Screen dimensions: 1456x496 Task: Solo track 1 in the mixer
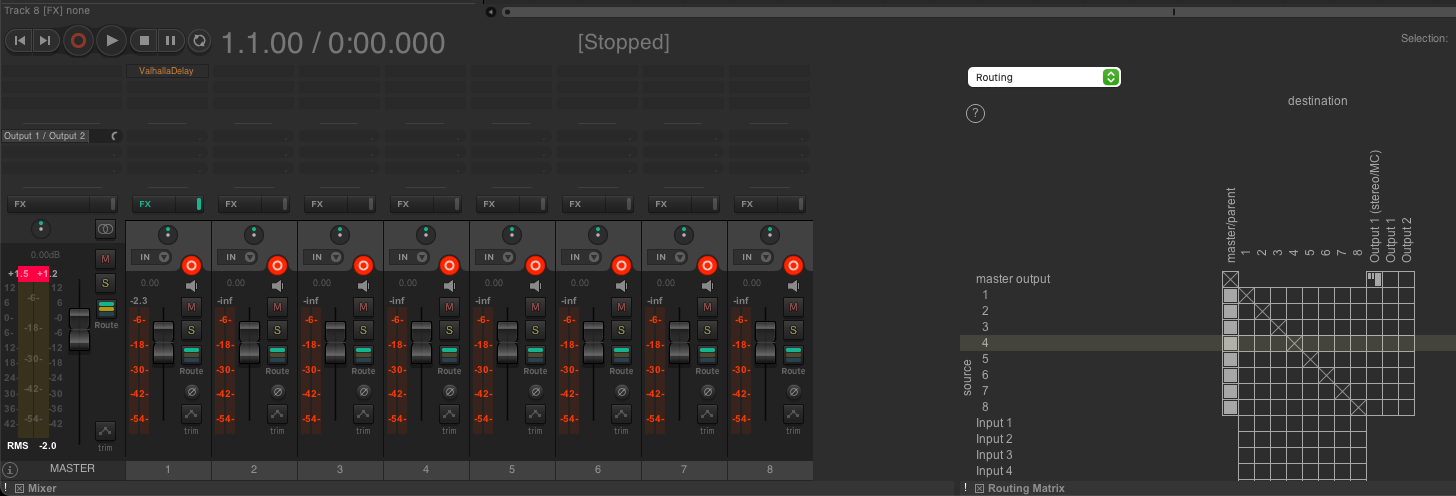(x=191, y=329)
